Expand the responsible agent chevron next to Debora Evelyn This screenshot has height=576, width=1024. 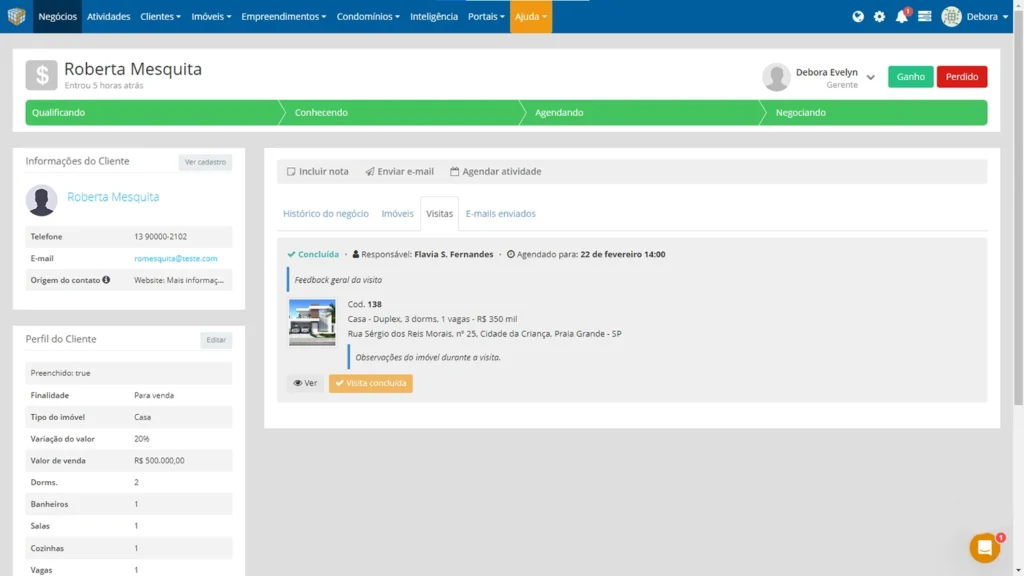pyautogui.click(x=871, y=77)
